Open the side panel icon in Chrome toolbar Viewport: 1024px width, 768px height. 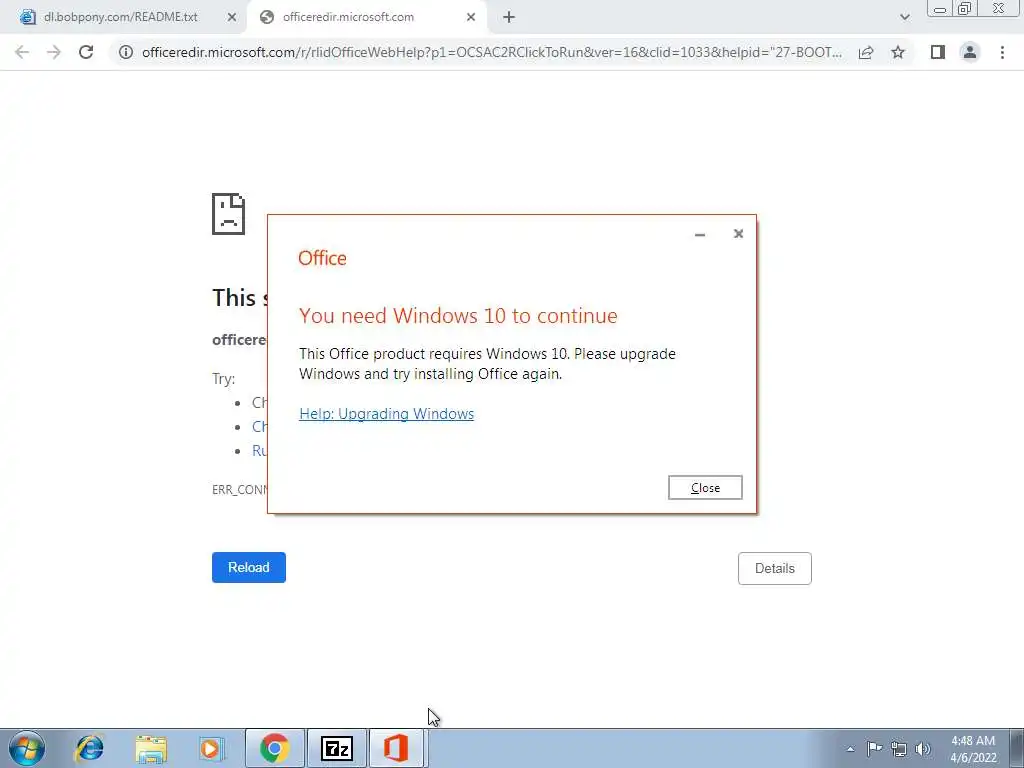pyautogui.click(x=938, y=52)
